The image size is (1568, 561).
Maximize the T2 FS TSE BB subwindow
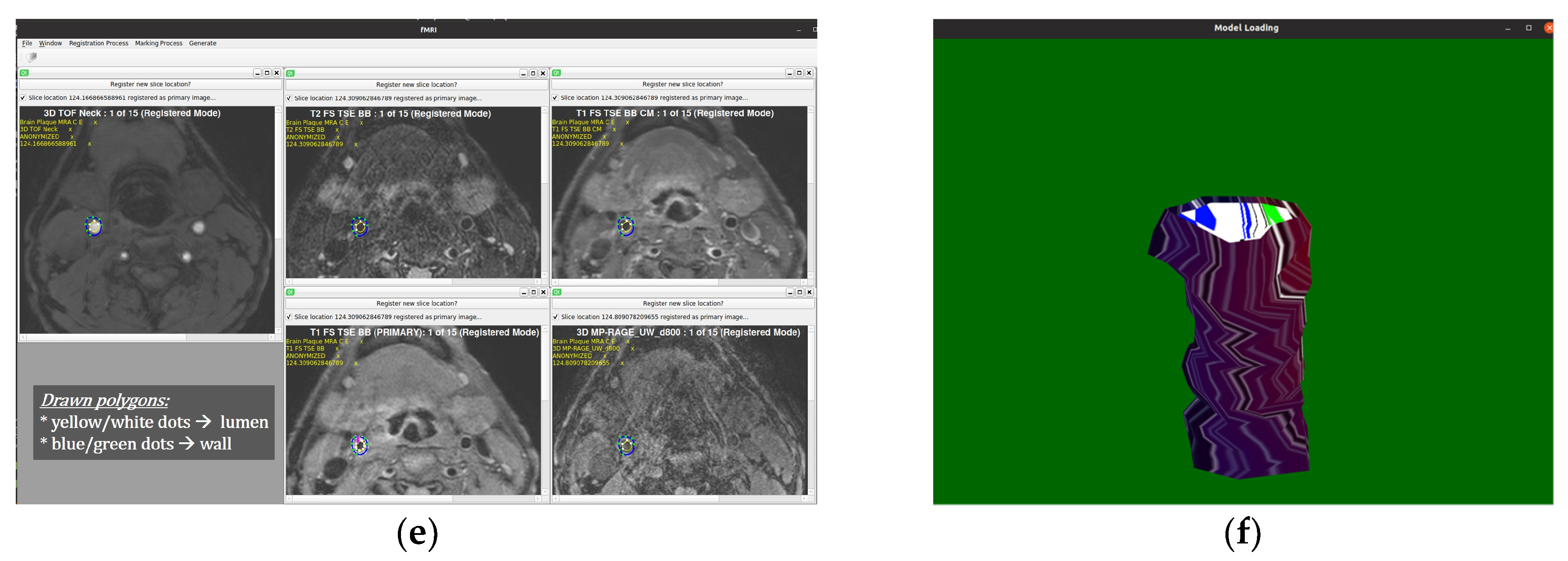point(533,74)
